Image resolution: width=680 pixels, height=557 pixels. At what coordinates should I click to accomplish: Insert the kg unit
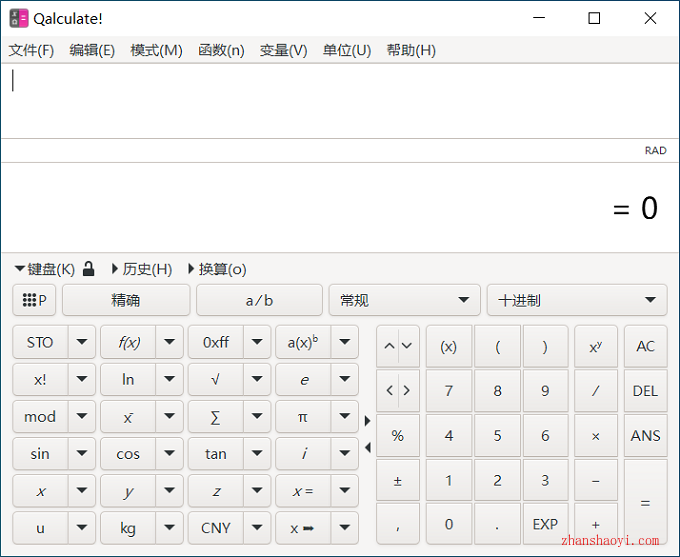click(128, 528)
